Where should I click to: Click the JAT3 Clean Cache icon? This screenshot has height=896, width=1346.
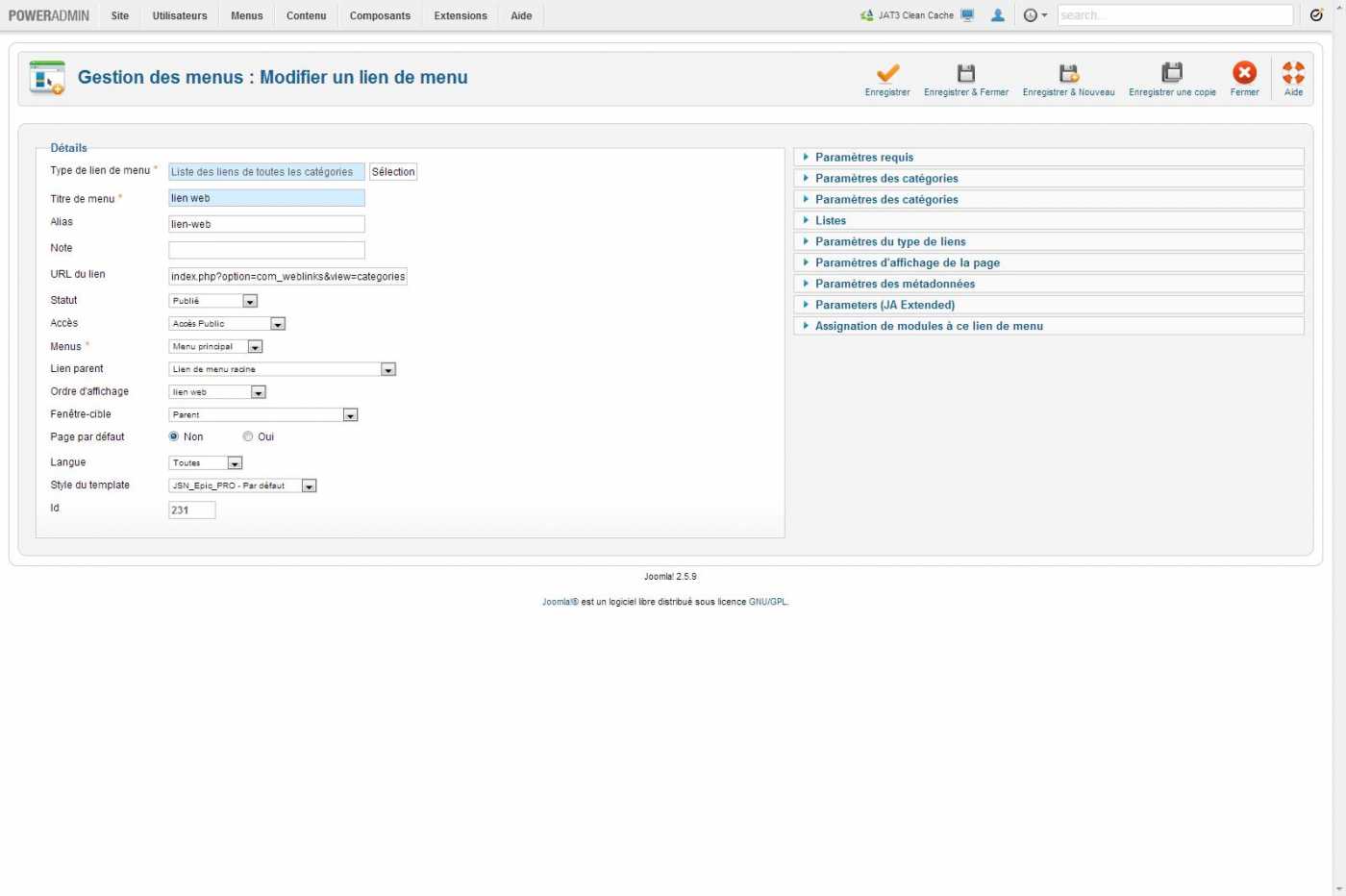(867, 15)
